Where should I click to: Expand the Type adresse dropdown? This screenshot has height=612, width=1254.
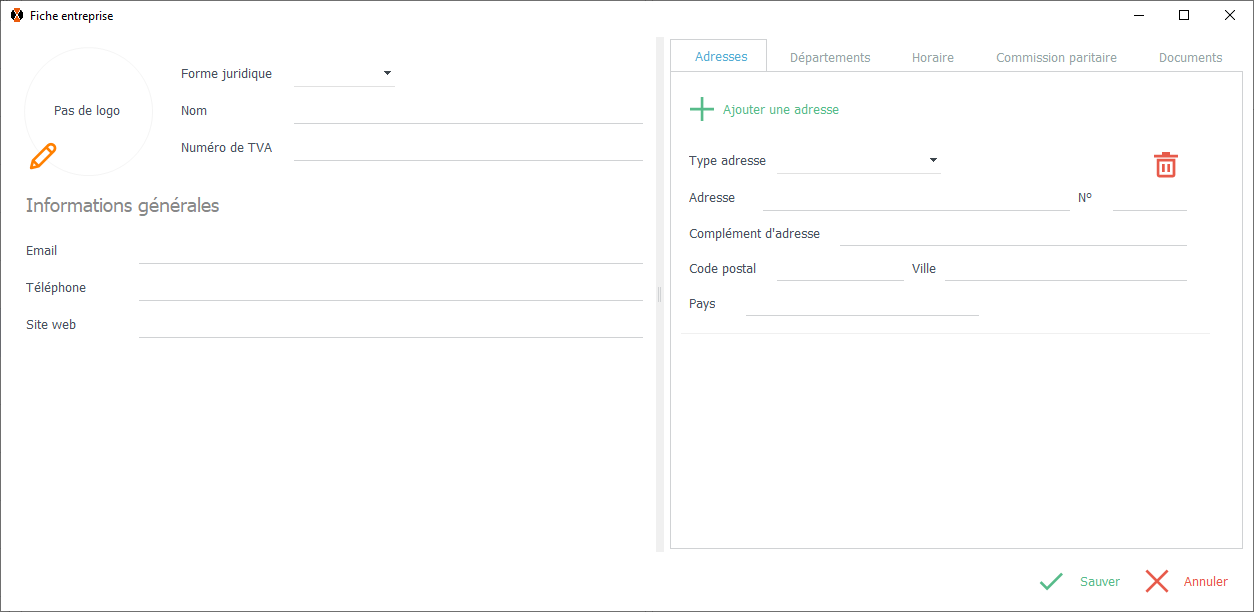933,160
